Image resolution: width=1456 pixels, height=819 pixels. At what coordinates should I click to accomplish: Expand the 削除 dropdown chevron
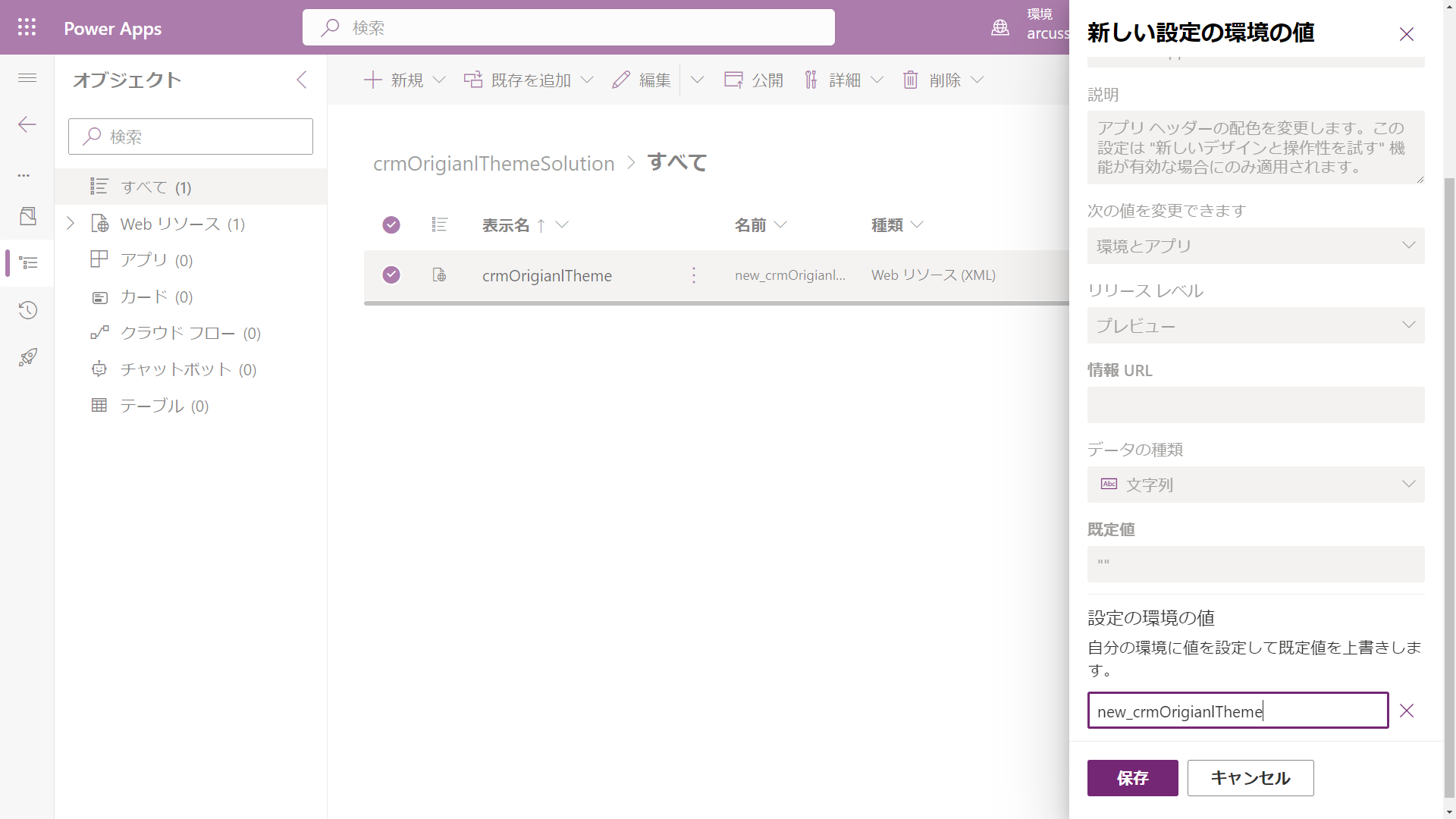point(977,80)
